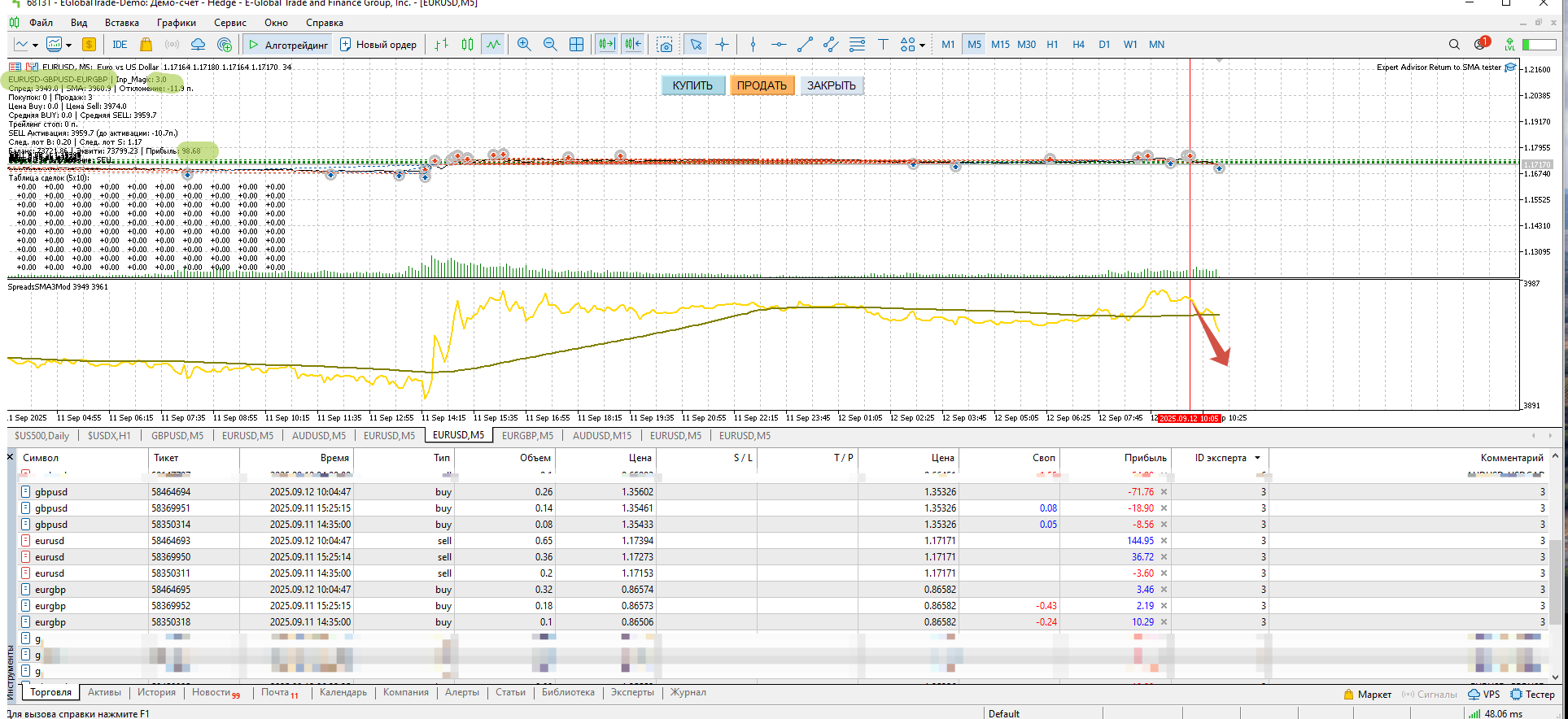Sort trades by the Прибыль column

1146,458
